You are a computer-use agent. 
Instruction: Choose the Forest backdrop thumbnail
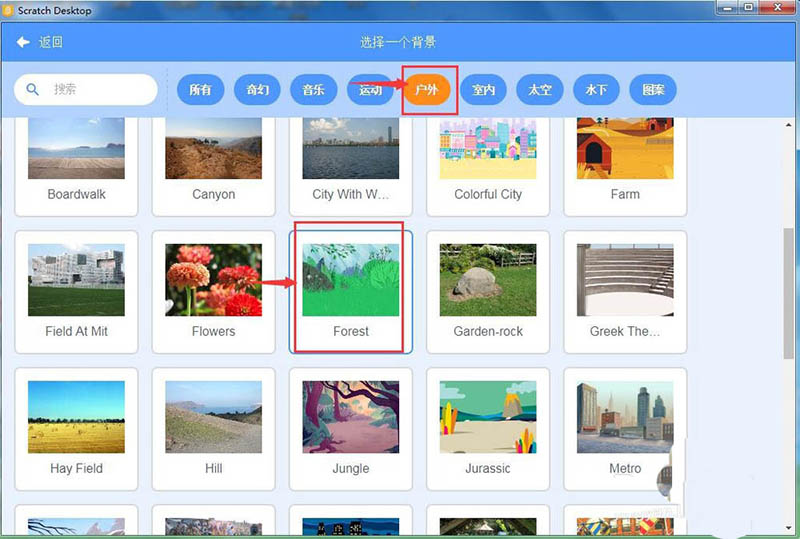(351, 280)
